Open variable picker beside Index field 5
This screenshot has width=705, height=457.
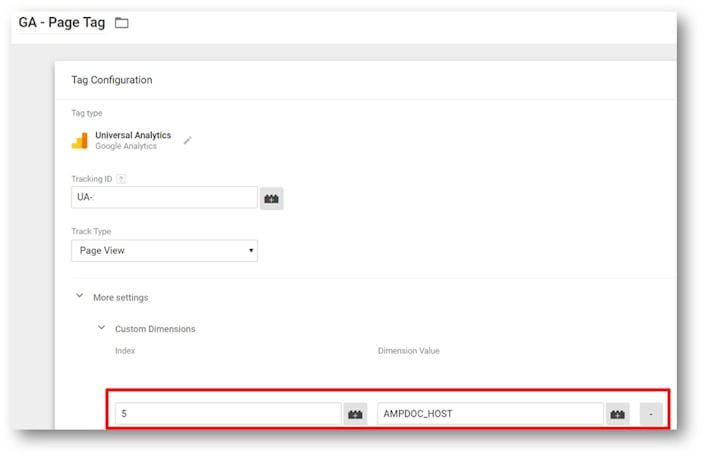click(355, 414)
